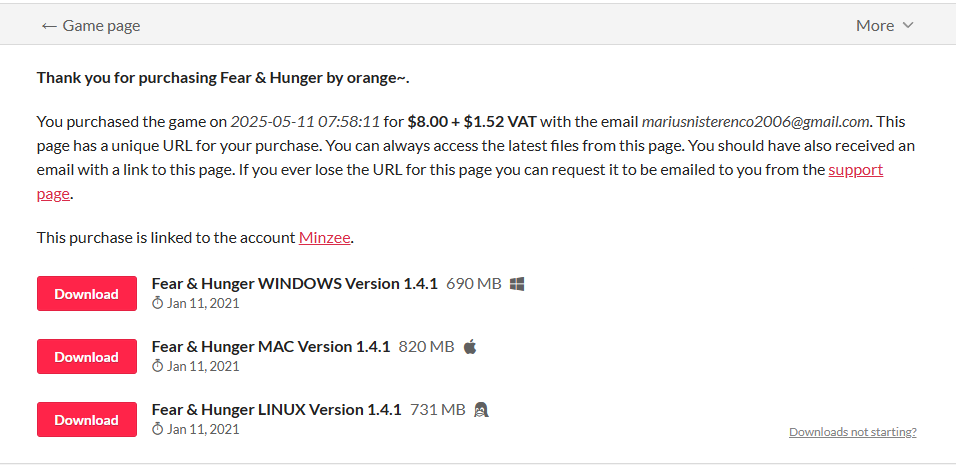Click the clock icon under Windows version
The width and height of the screenshot is (956, 465).
[157, 303]
